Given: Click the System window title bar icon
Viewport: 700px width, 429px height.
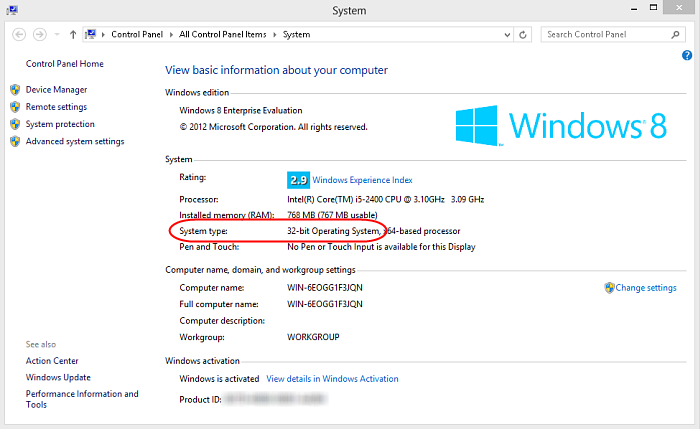Looking at the screenshot, I should click(x=12, y=10).
